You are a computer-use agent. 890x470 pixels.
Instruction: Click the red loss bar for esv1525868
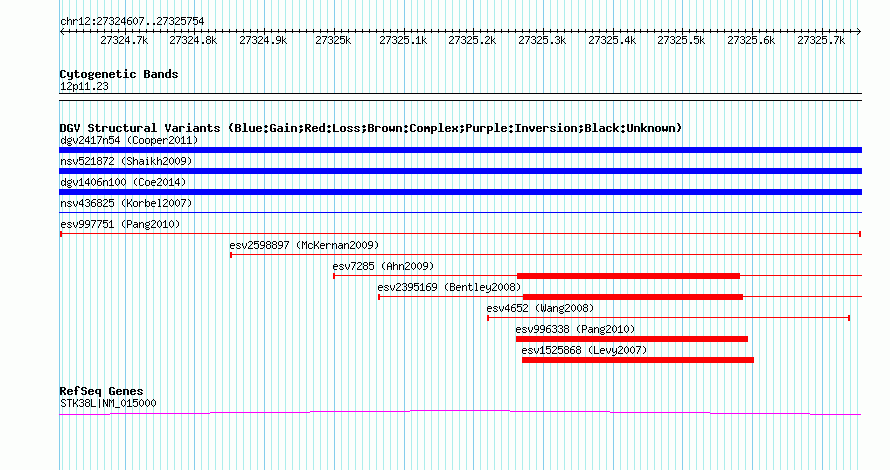(x=638, y=360)
